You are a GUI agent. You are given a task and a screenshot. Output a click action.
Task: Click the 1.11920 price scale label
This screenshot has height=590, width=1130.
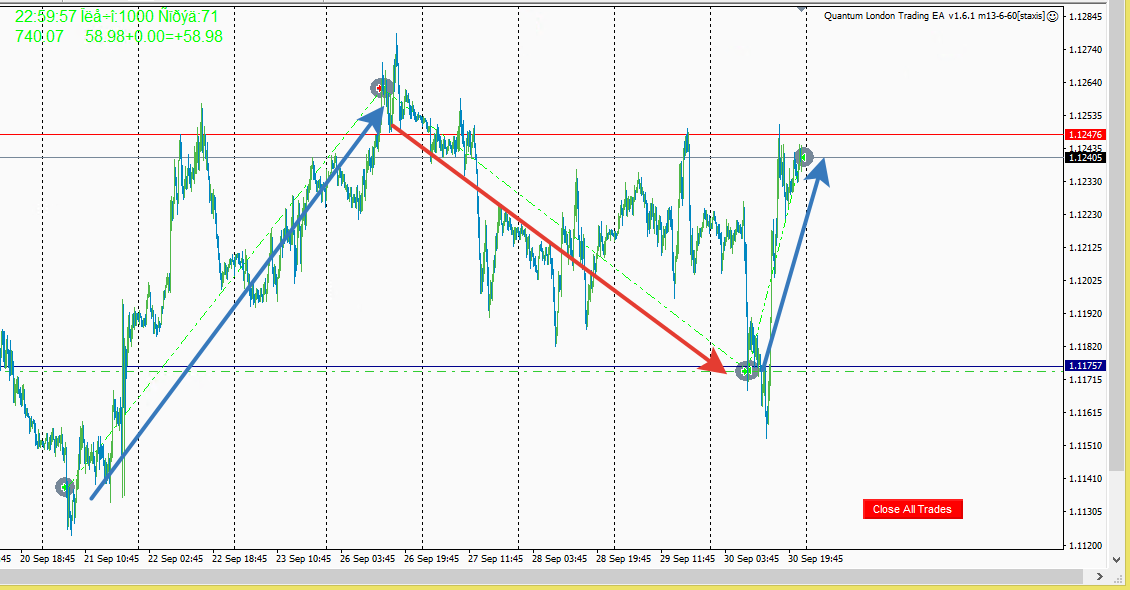1085,314
